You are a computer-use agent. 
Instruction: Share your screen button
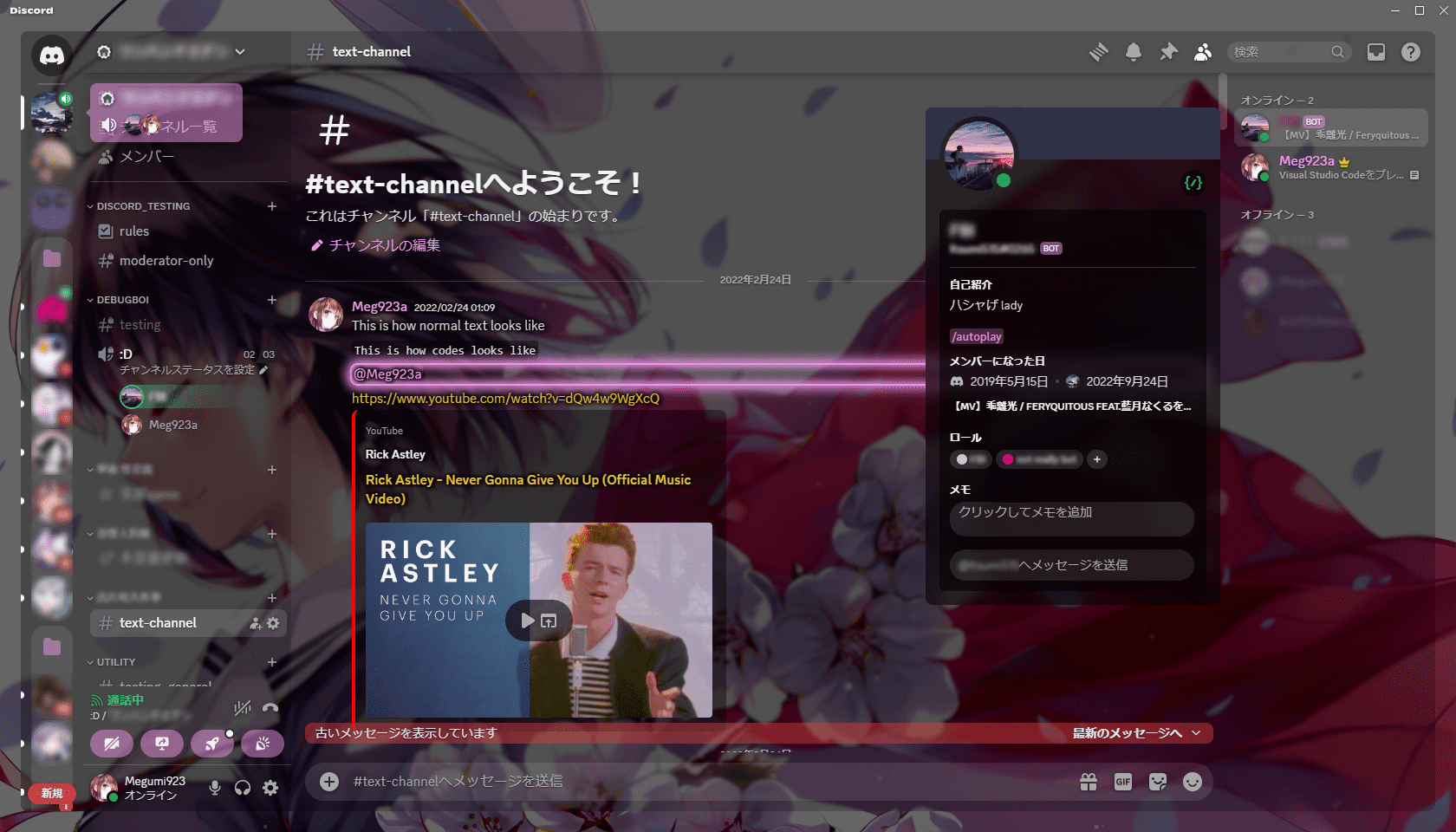162,744
